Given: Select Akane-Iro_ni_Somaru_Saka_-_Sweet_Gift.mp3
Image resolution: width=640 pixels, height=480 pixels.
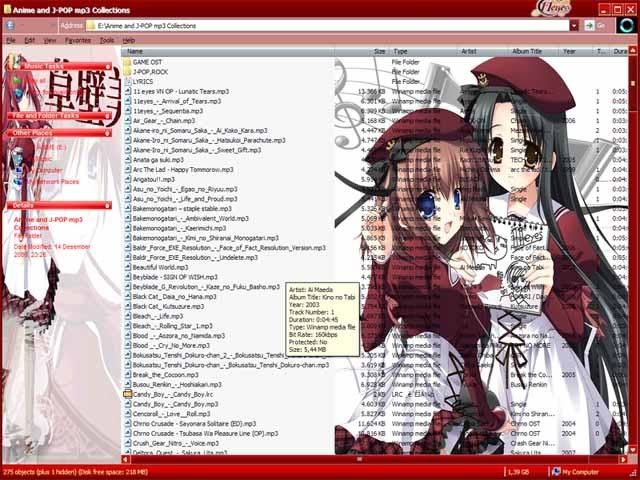Looking at the screenshot, I should [x=197, y=150].
